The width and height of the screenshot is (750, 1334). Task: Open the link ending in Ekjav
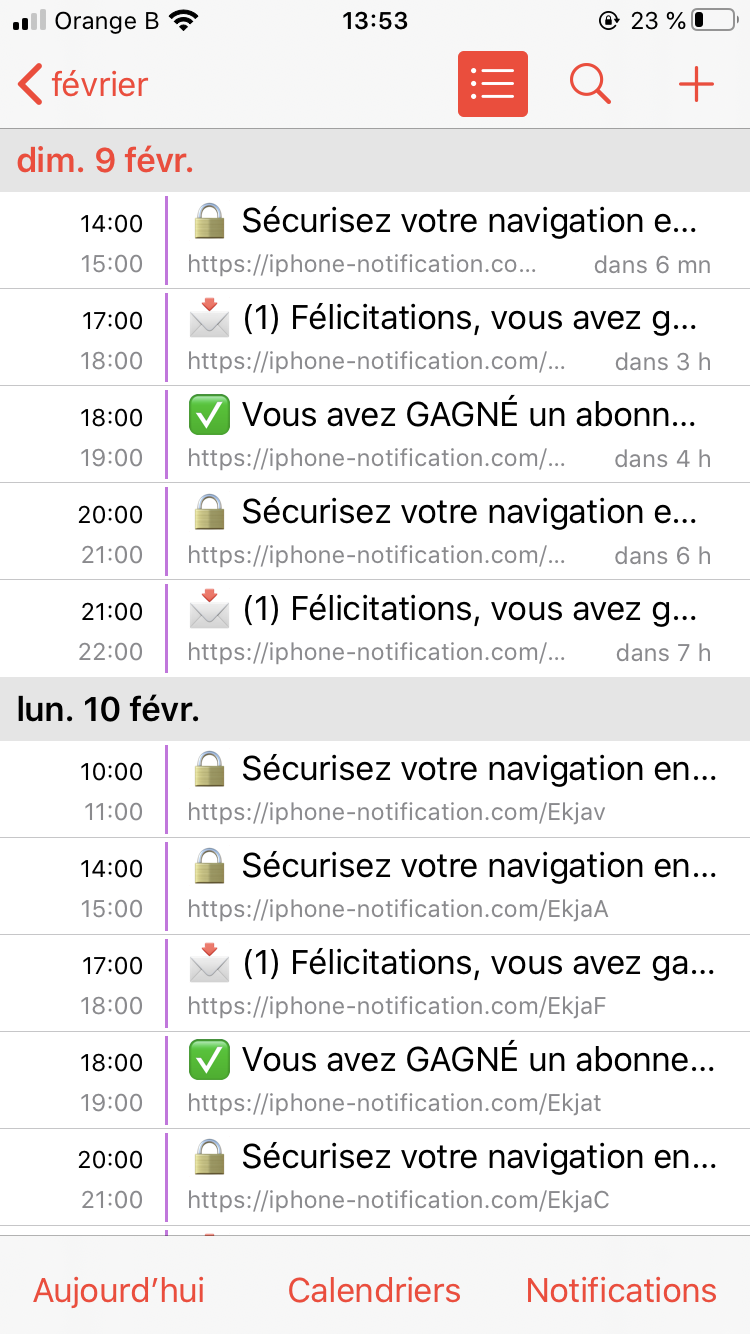pyautogui.click(x=396, y=812)
